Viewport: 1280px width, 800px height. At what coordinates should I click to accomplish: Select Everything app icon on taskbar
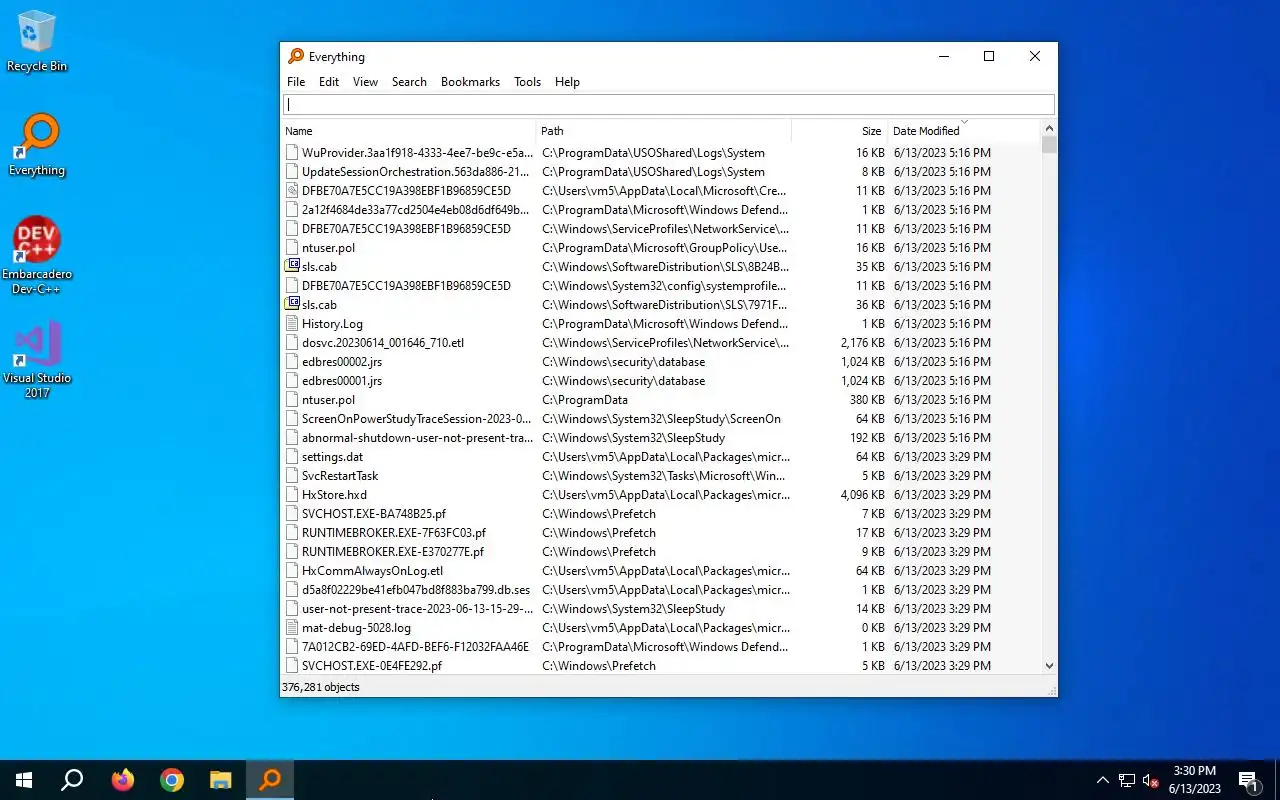(x=270, y=780)
